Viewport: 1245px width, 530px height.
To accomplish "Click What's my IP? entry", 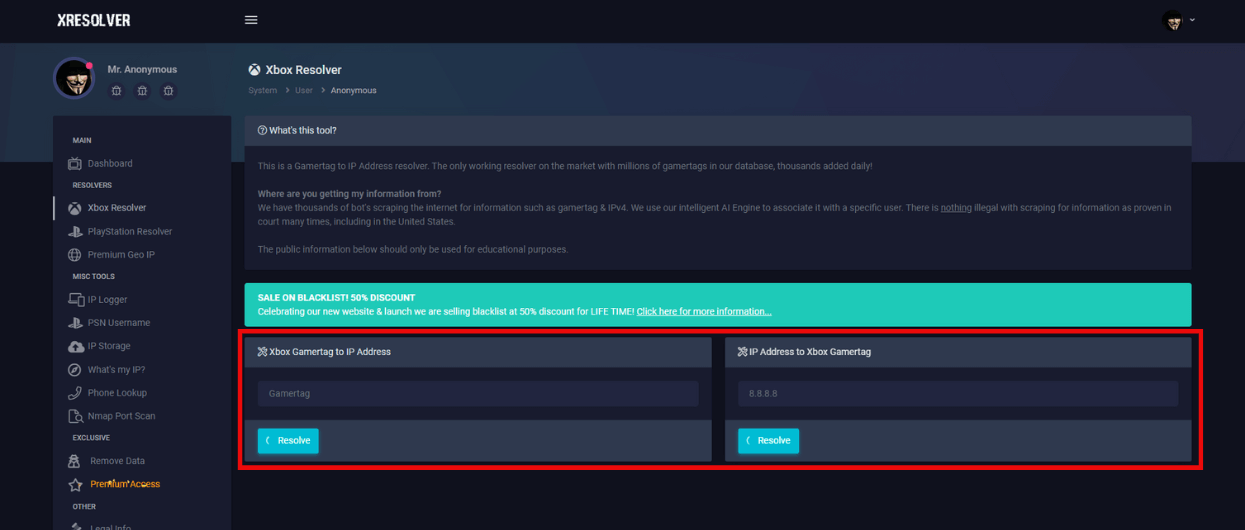I will [x=116, y=370].
